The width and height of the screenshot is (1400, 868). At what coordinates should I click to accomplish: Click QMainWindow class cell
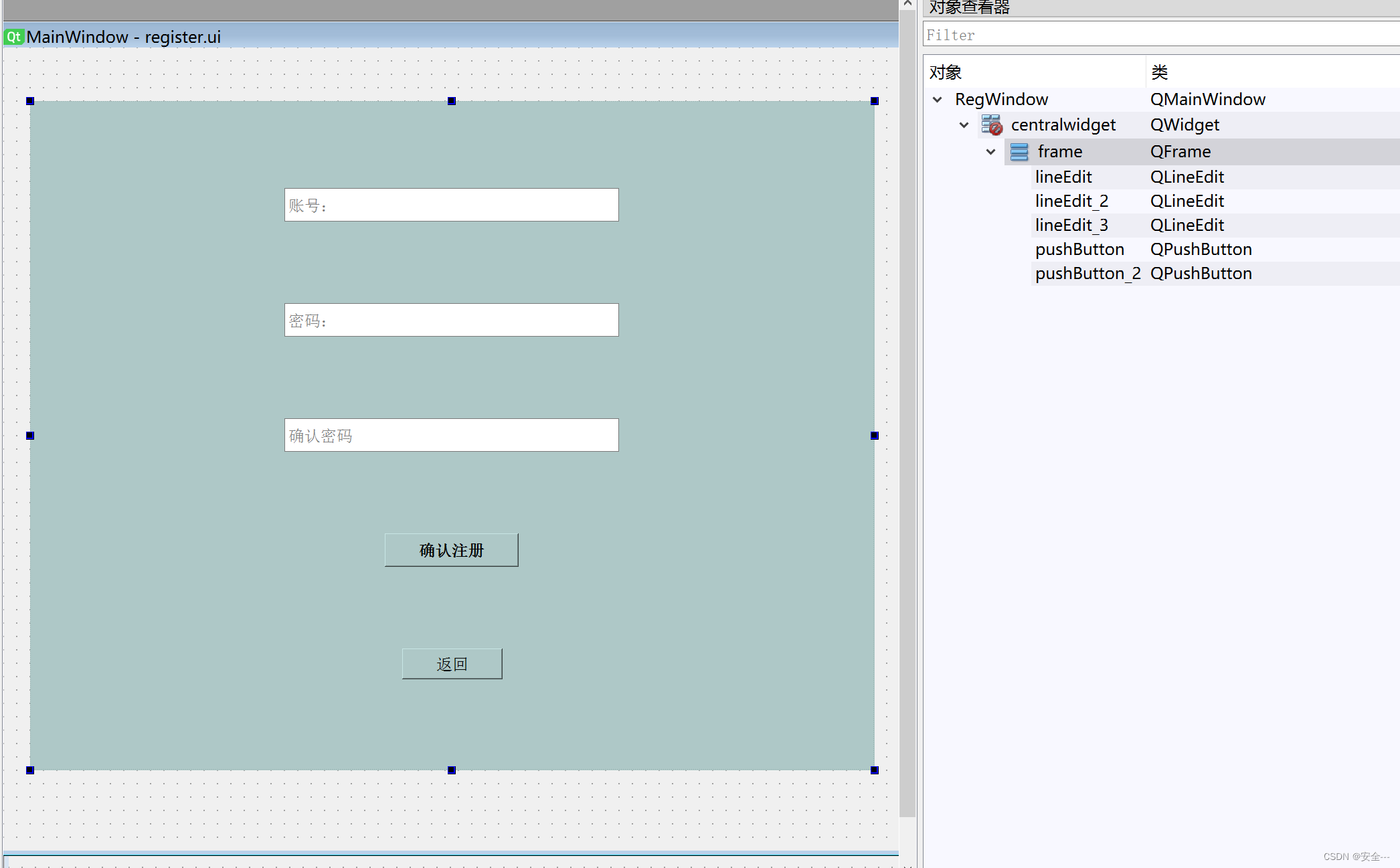pos(1208,100)
